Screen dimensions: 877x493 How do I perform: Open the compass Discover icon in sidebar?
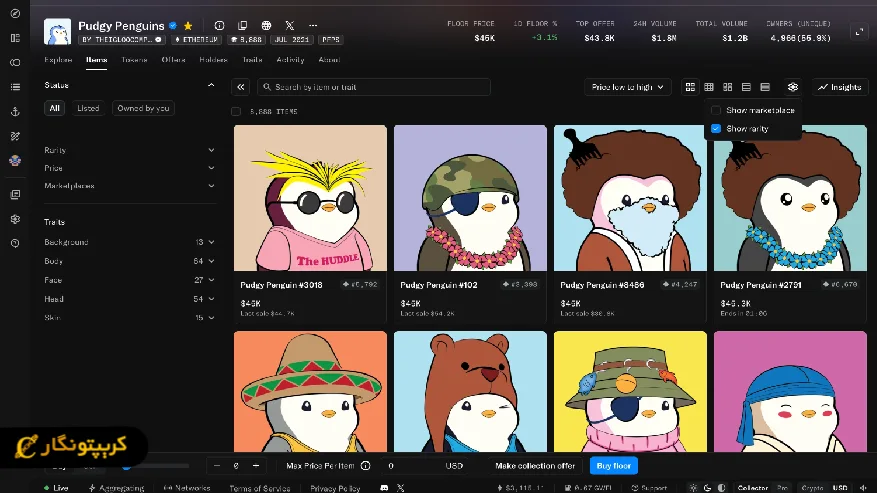[15, 13]
